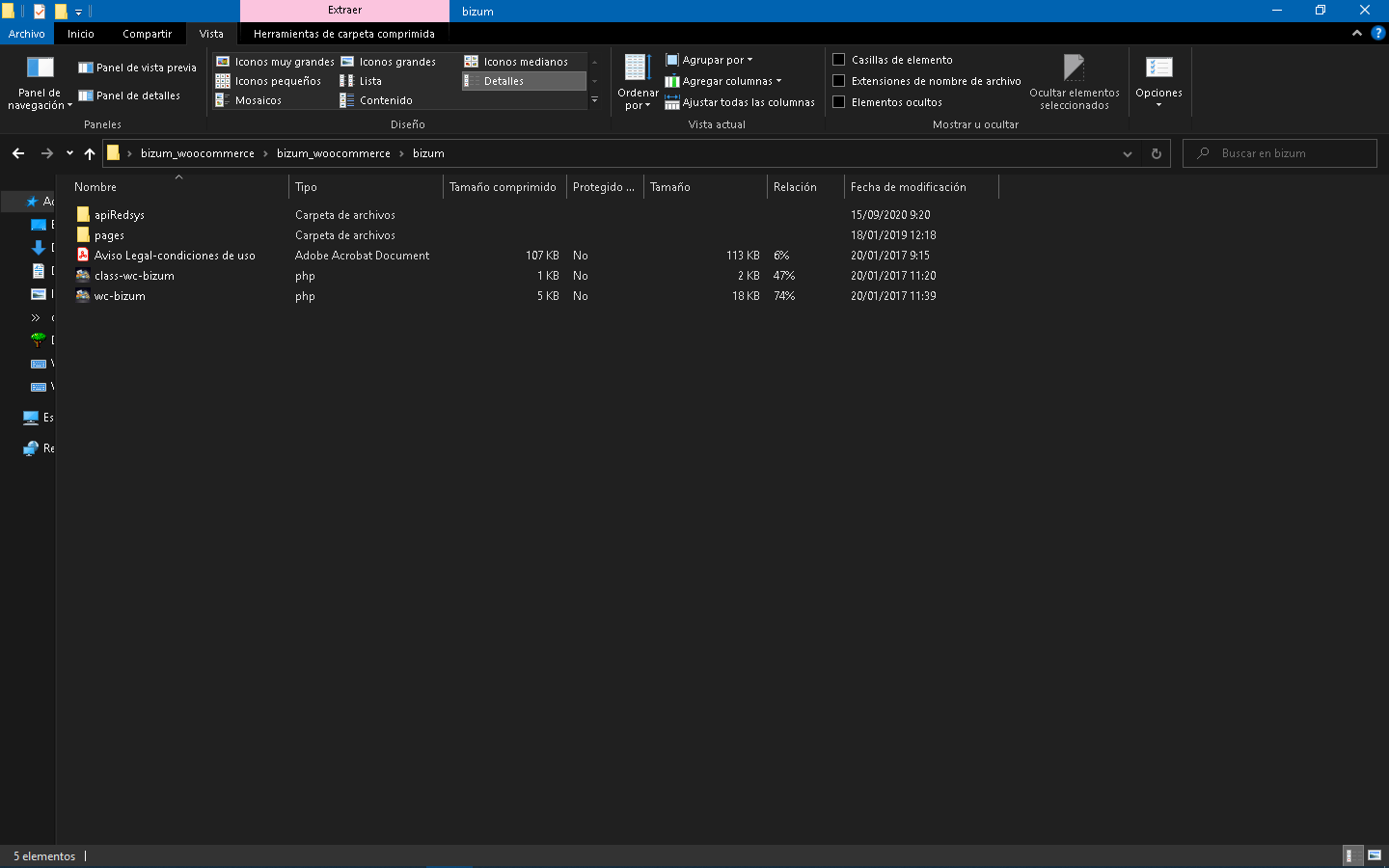The height and width of the screenshot is (868, 1389).
Task: Open the Agregar columnas dropdown
Action: click(723, 81)
